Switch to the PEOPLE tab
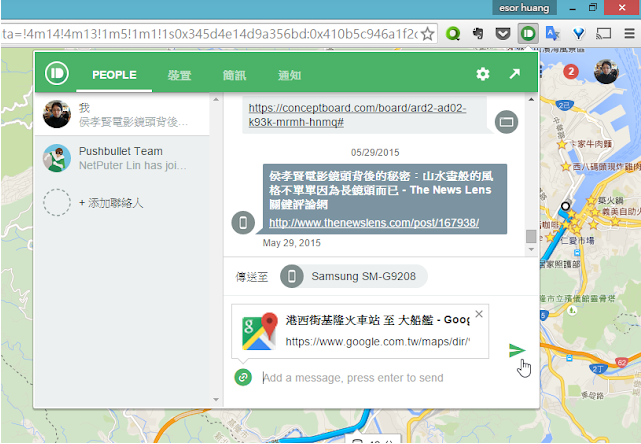The height and width of the screenshot is (444, 641). [114, 75]
